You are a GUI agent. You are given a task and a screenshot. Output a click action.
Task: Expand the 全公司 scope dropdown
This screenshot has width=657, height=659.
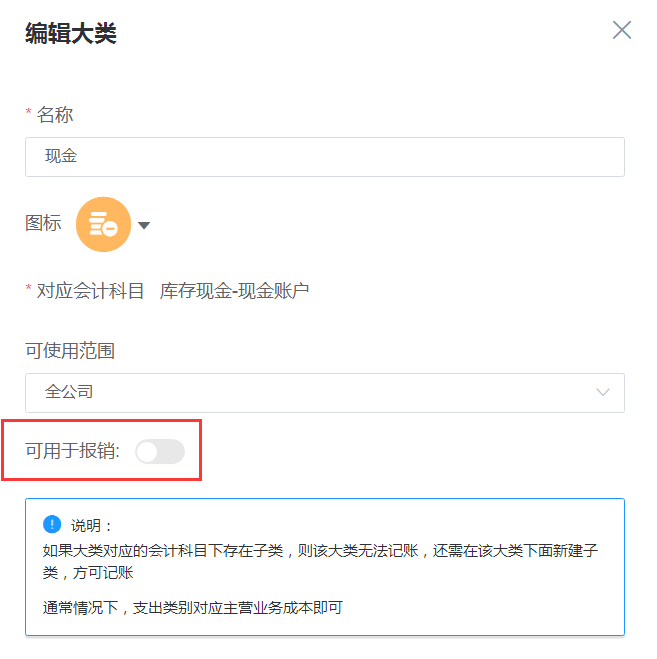(x=325, y=393)
